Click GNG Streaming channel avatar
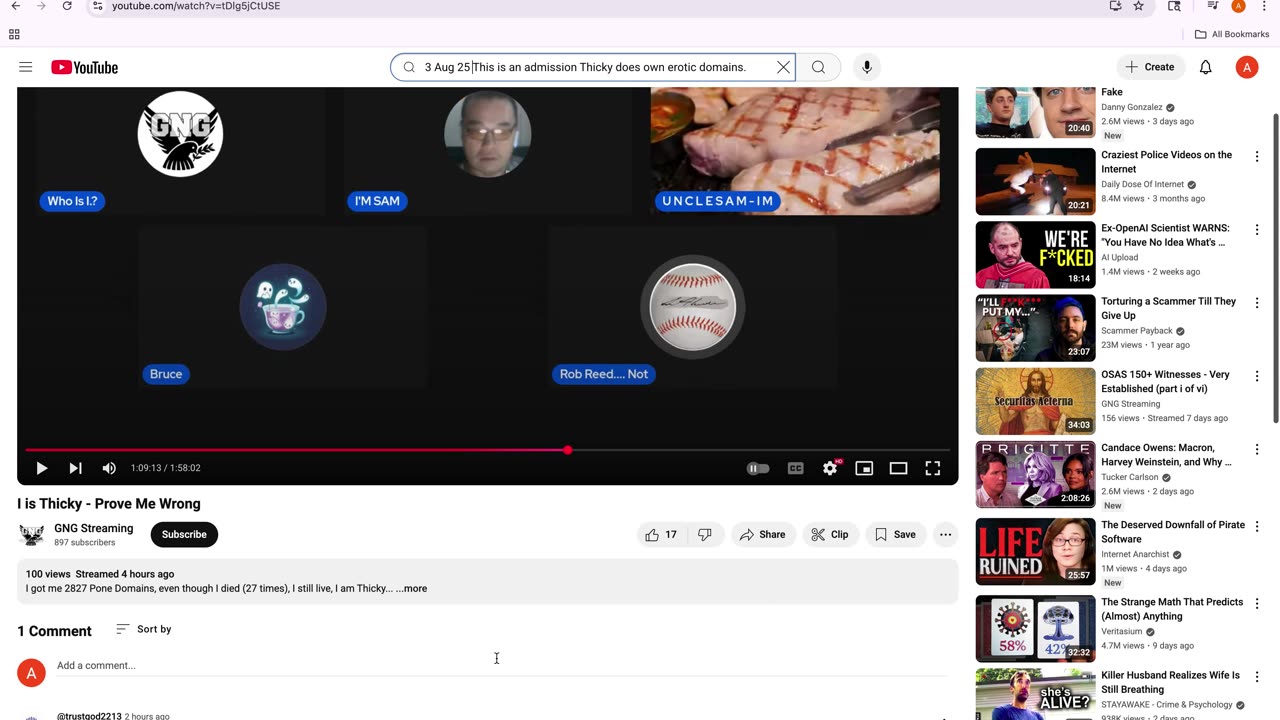The height and width of the screenshot is (720, 1280). click(x=32, y=535)
